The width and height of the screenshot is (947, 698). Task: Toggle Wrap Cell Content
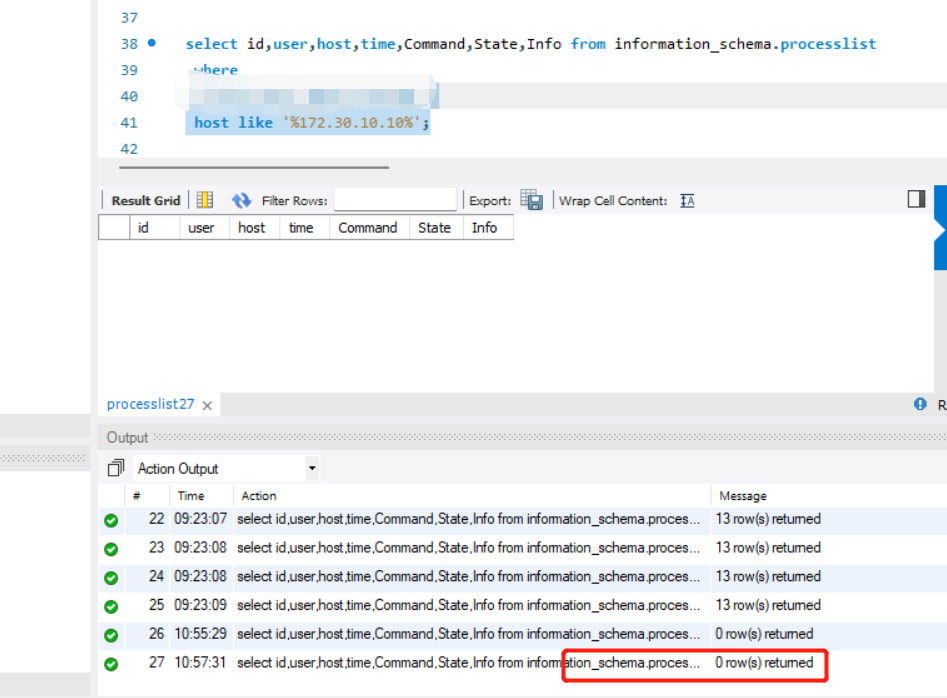point(686,200)
